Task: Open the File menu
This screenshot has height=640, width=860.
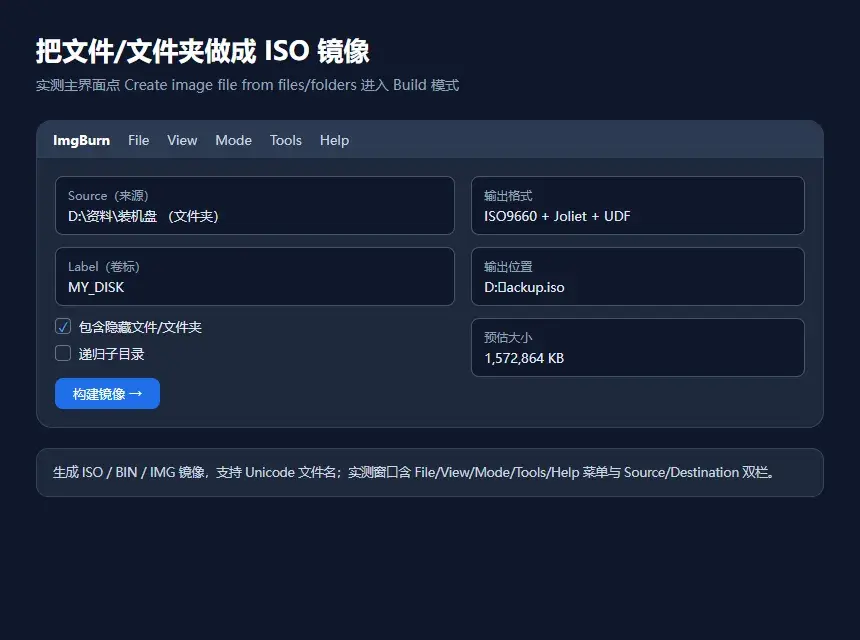Action: 138,140
